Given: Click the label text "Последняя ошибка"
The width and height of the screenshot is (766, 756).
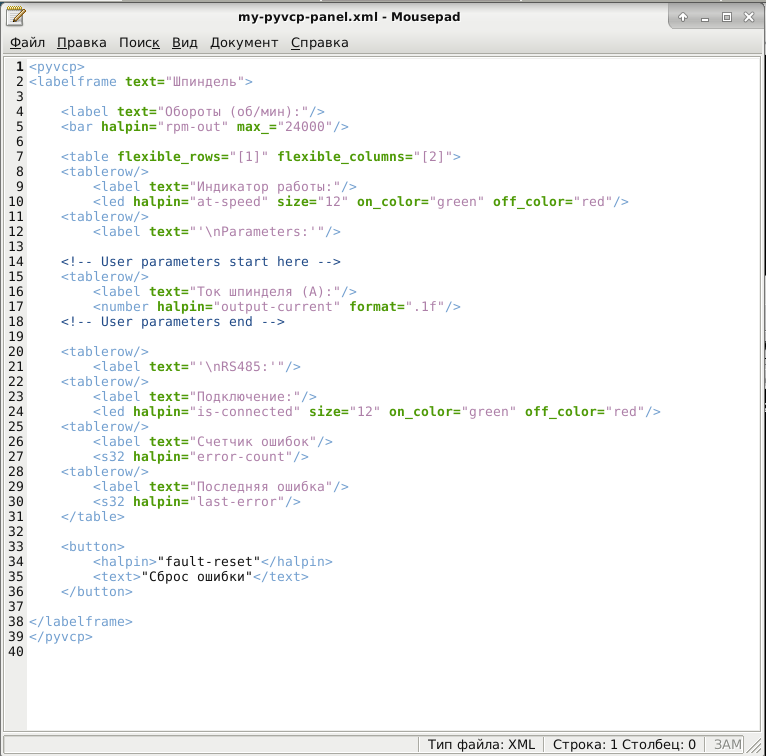Looking at the screenshot, I should 261,486.
